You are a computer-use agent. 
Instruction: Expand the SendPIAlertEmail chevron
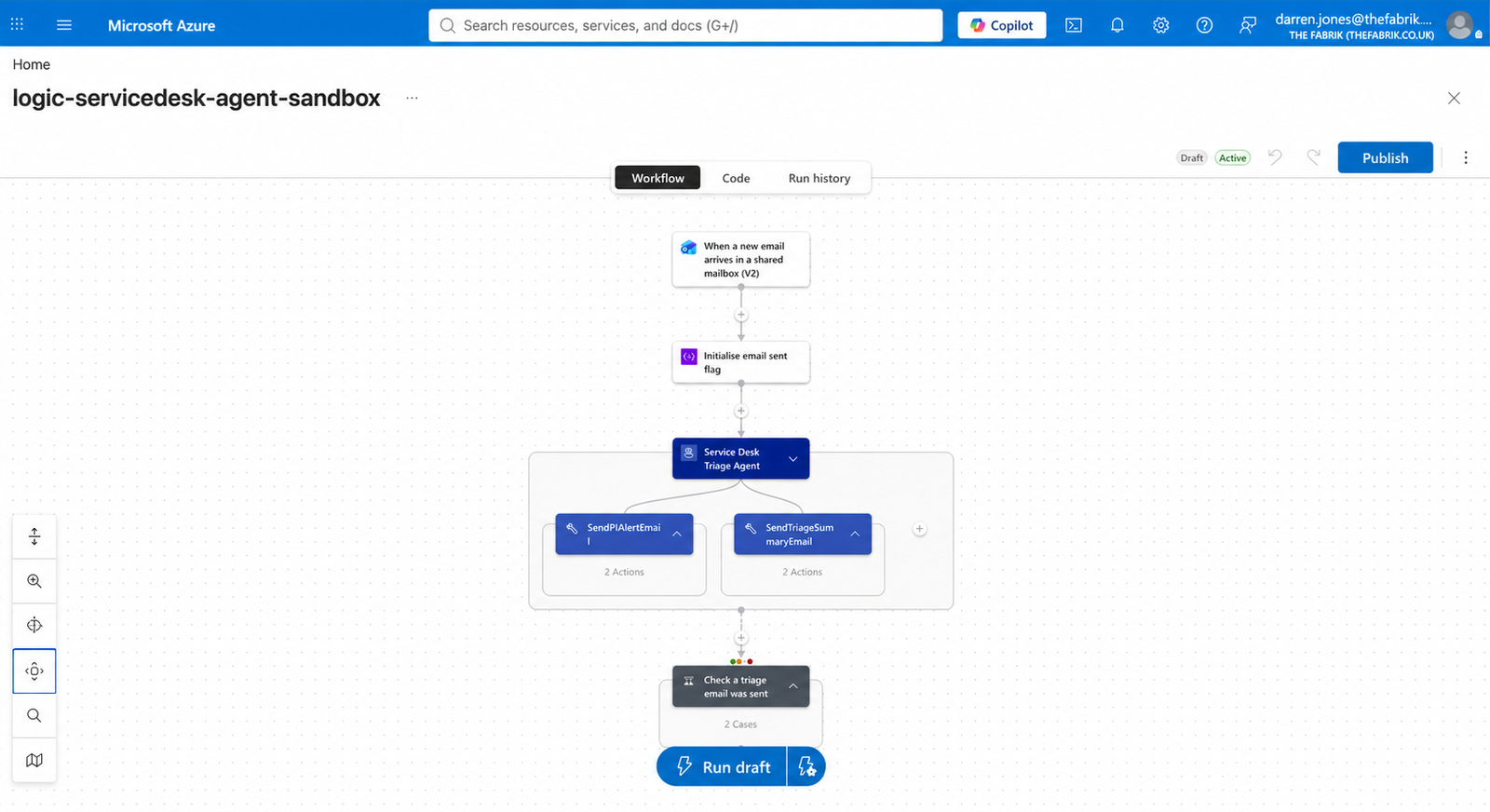[x=677, y=534]
